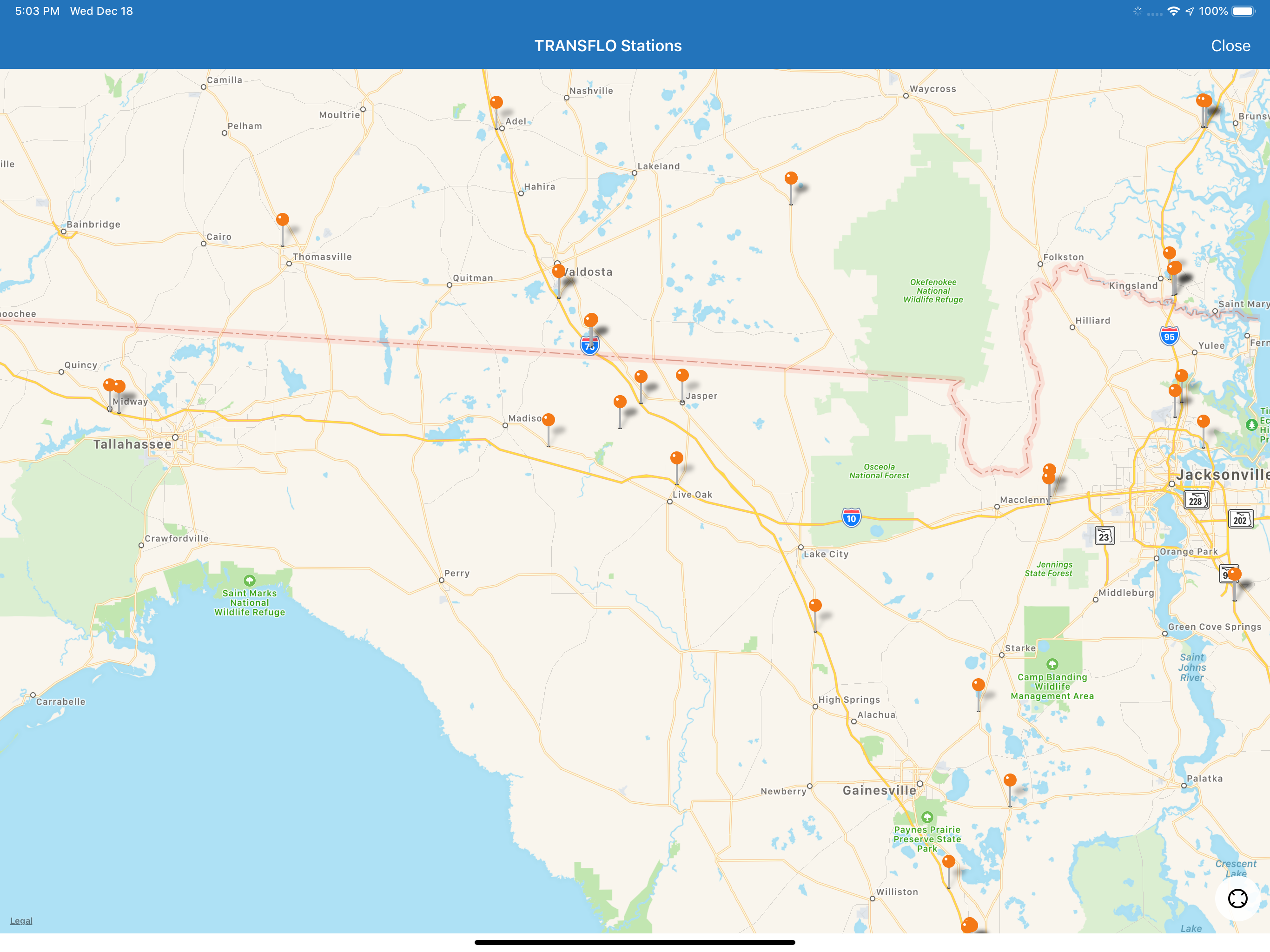1270x952 pixels.
Task: Tap the Paynes Prairie park icon
Action: (x=926, y=816)
